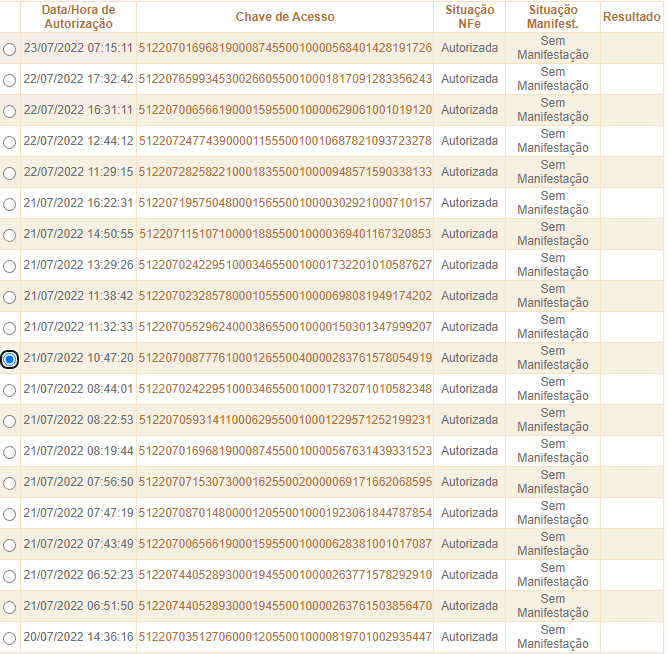Select radio button for 21/07/2022 07:56:50 row

9,483
